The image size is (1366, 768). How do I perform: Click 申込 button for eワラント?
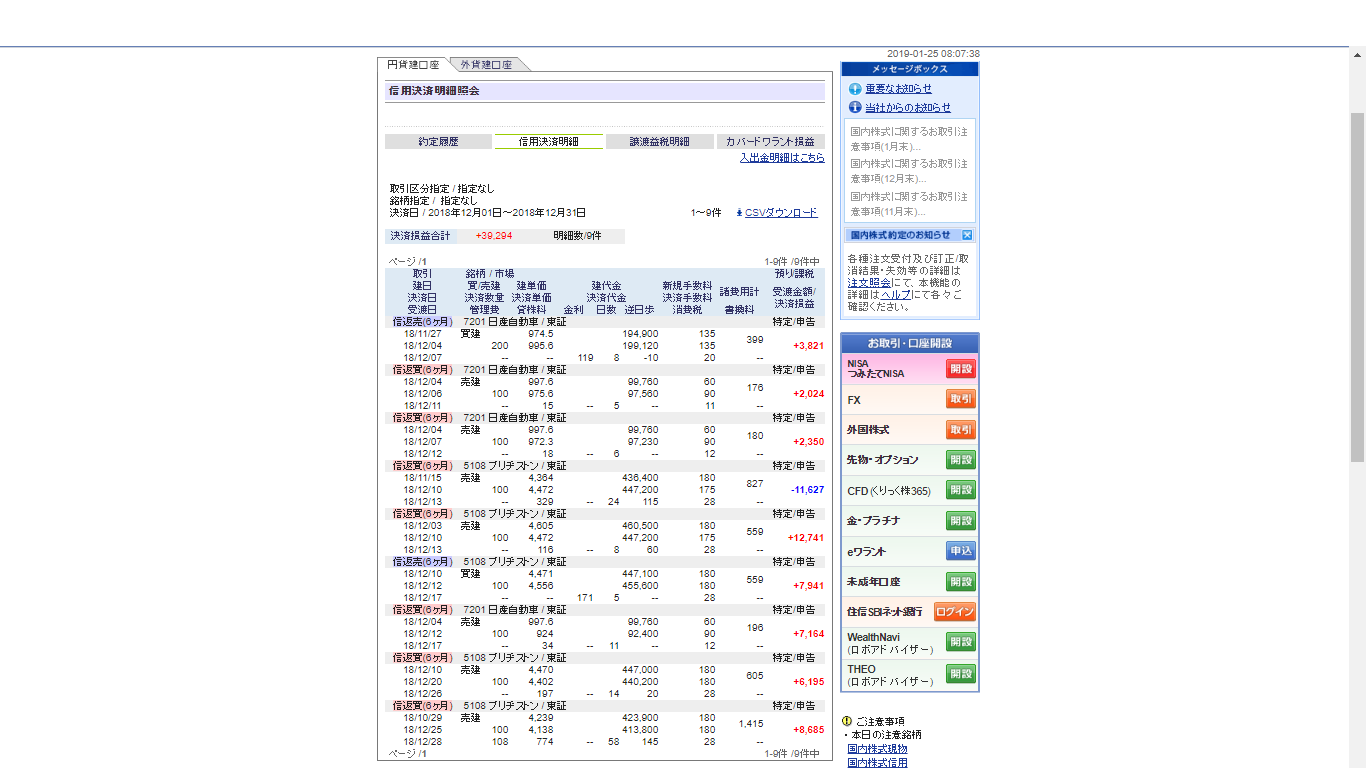(961, 551)
